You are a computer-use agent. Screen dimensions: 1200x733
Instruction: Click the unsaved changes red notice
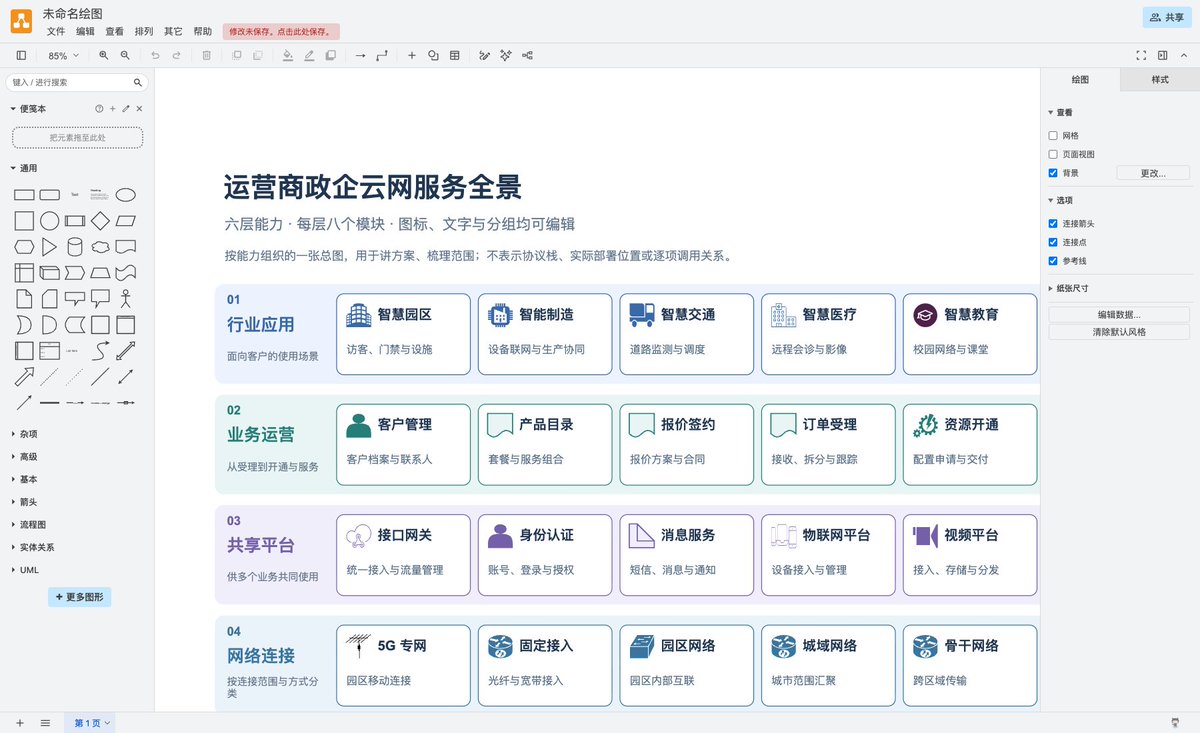(x=281, y=31)
